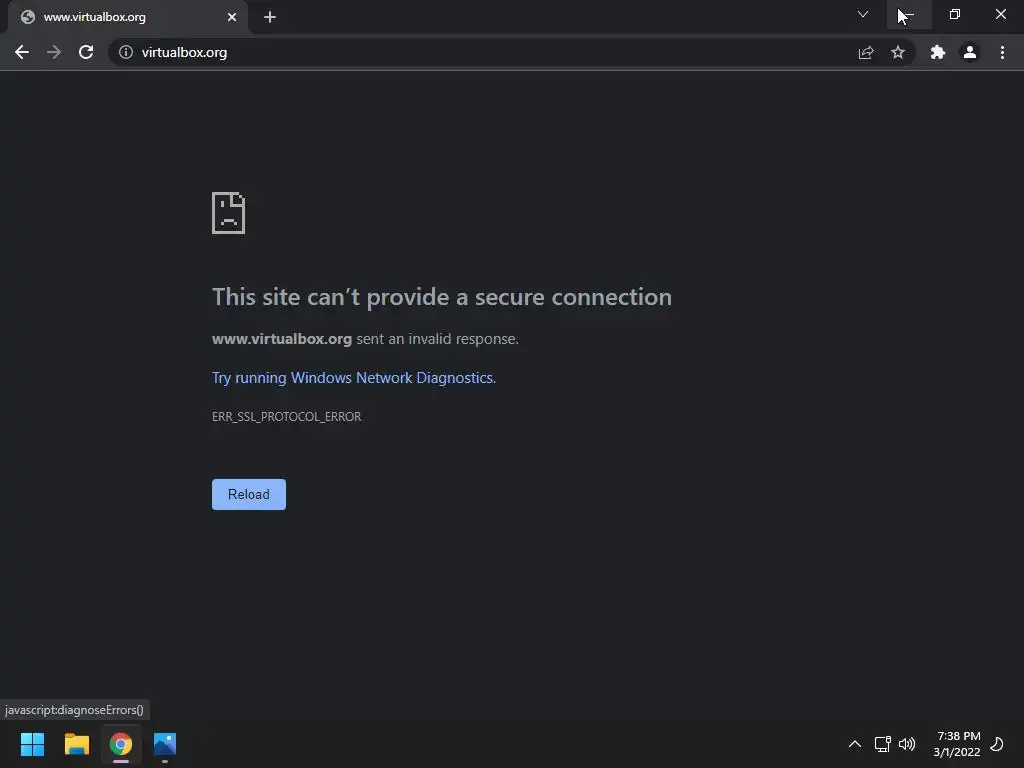Click the moon focus assist icon
This screenshot has width=1024, height=768.
[997, 744]
